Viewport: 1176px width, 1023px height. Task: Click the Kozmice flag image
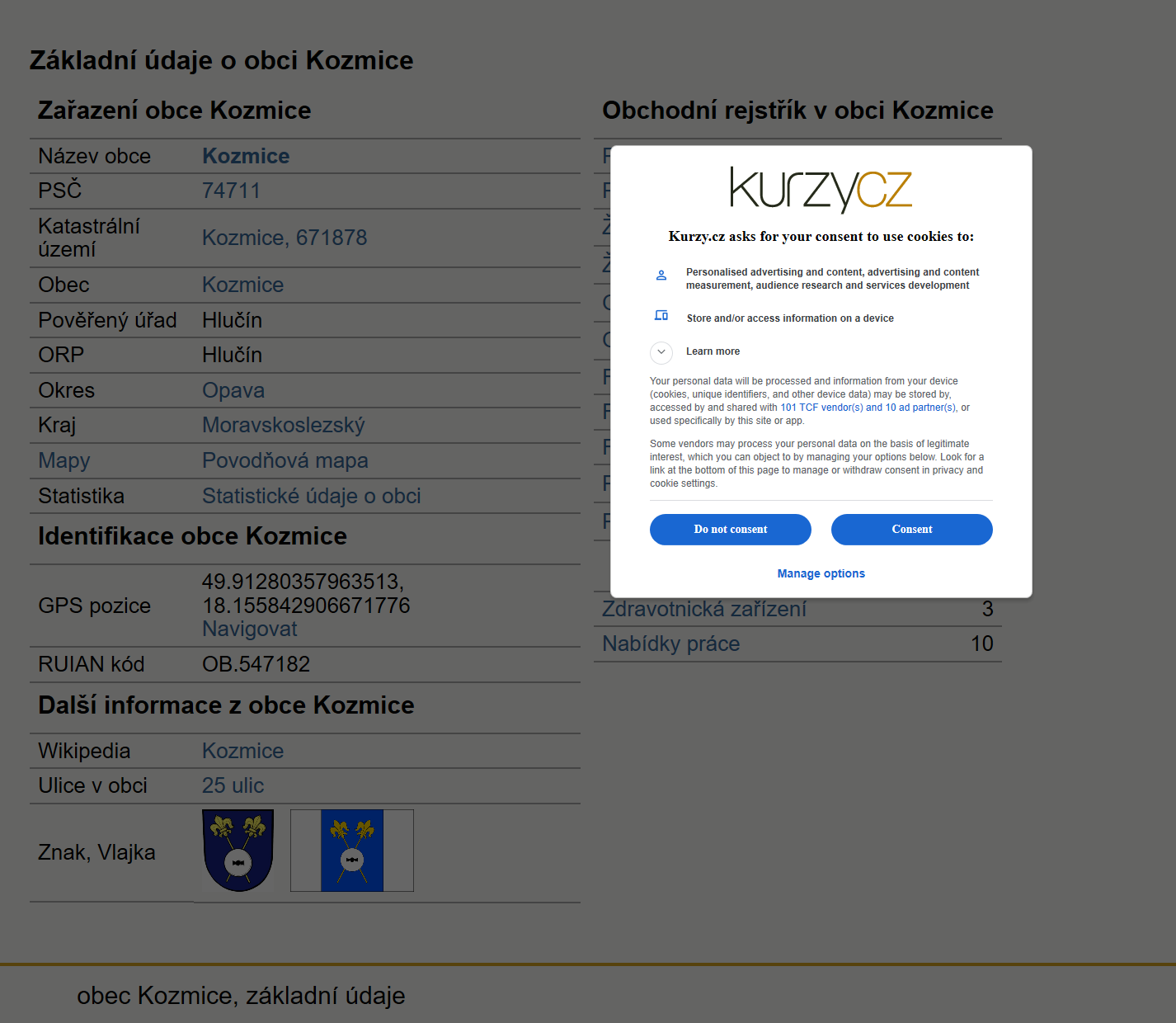coord(352,851)
